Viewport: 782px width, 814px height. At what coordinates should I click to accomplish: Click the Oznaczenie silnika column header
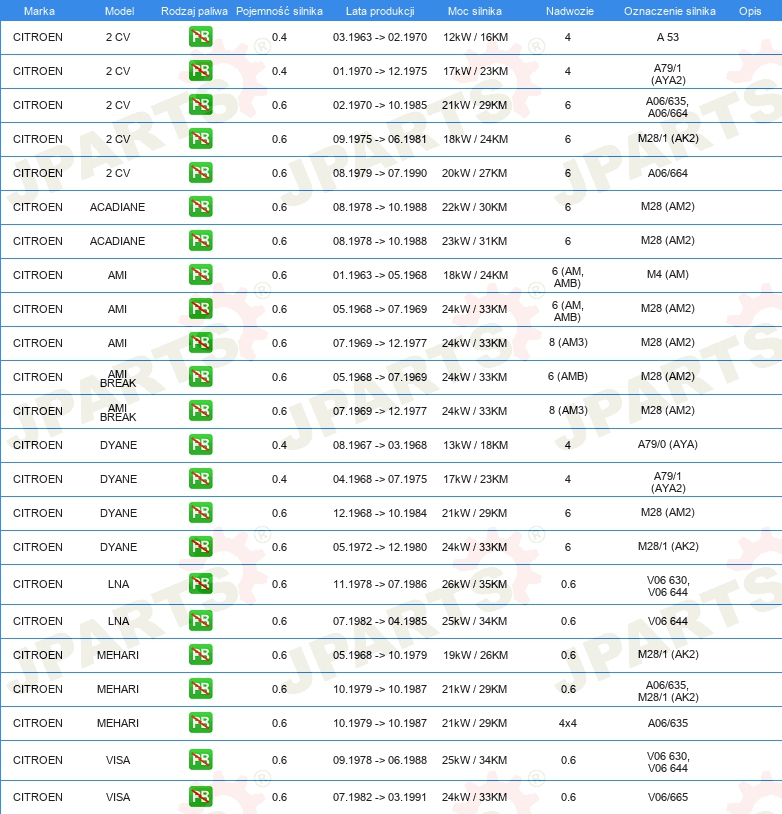(x=670, y=11)
